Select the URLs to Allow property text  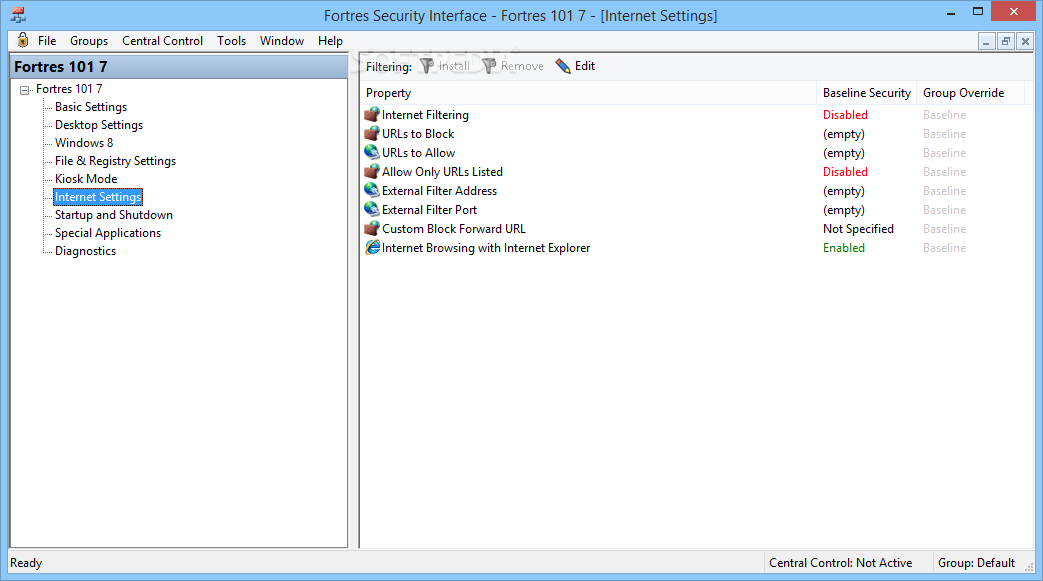coord(418,152)
